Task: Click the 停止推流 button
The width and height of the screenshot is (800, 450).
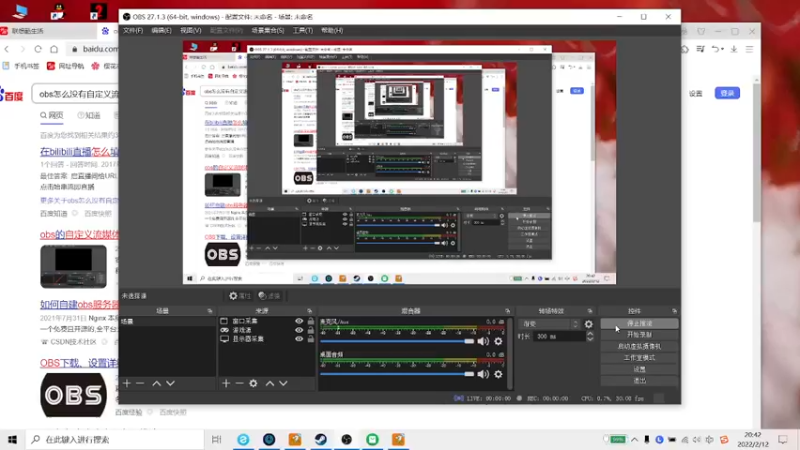Action: pyautogui.click(x=639, y=323)
